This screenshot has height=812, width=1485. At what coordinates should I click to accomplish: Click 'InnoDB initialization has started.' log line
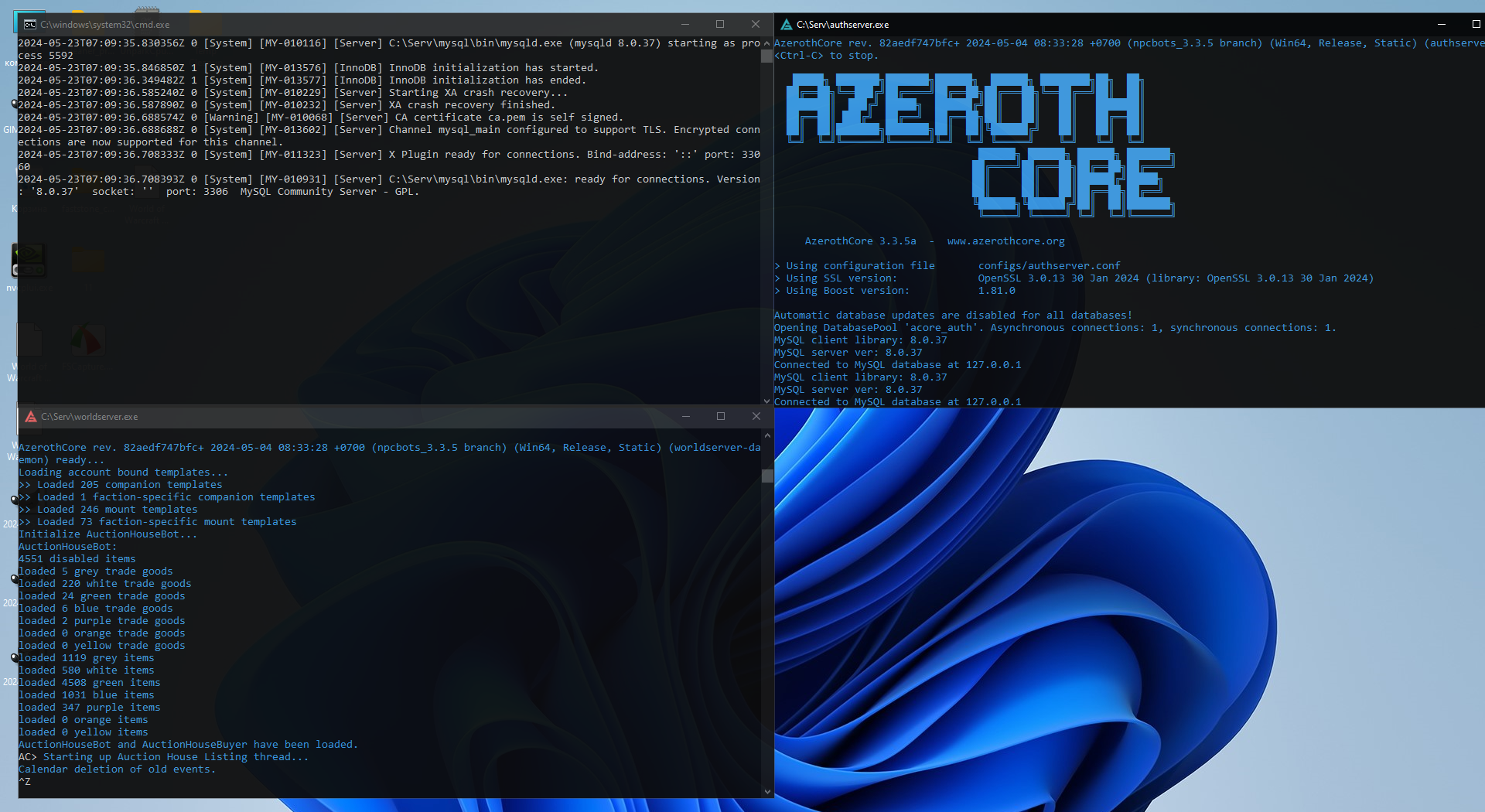coord(308,68)
